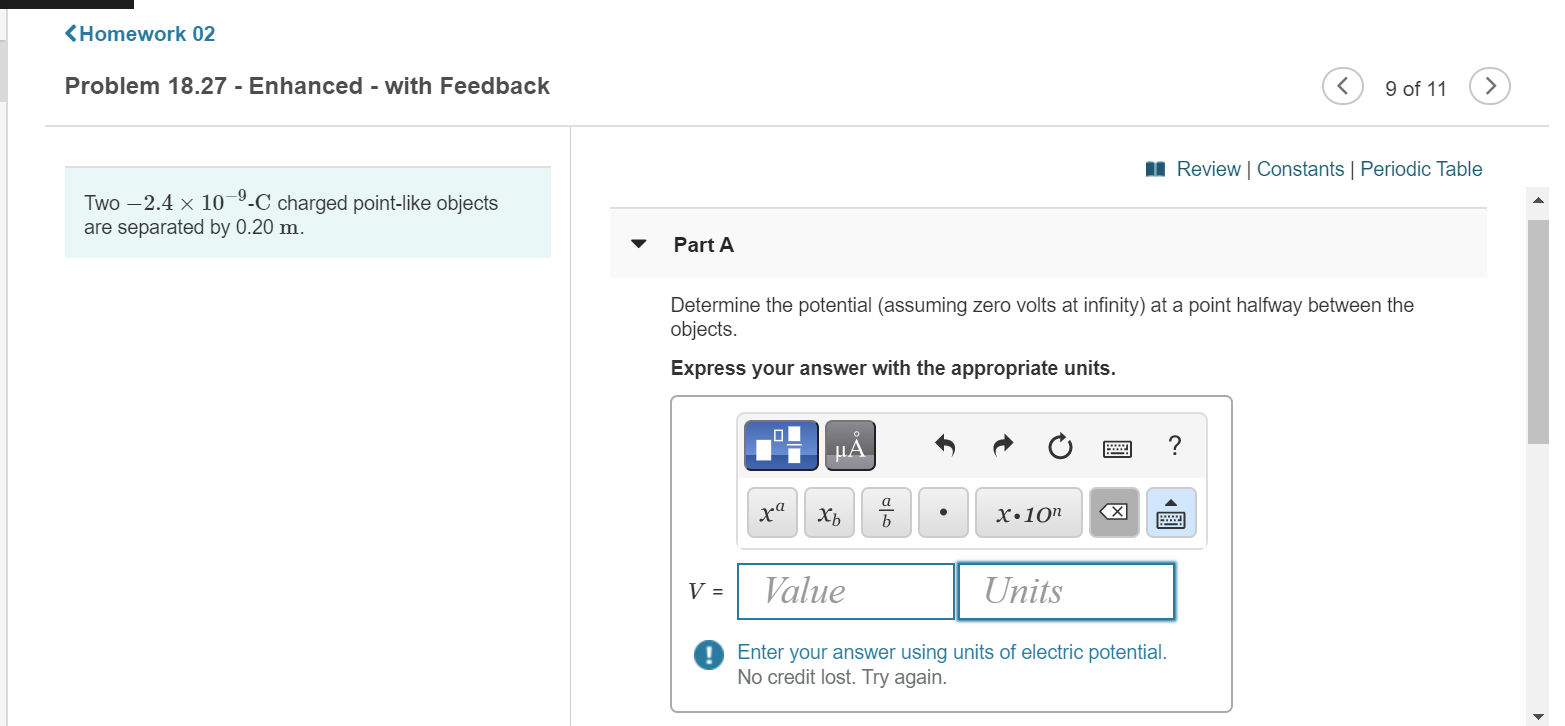This screenshot has height=726, width=1565.
Task: Insert a/b fraction template
Action: click(x=886, y=513)
